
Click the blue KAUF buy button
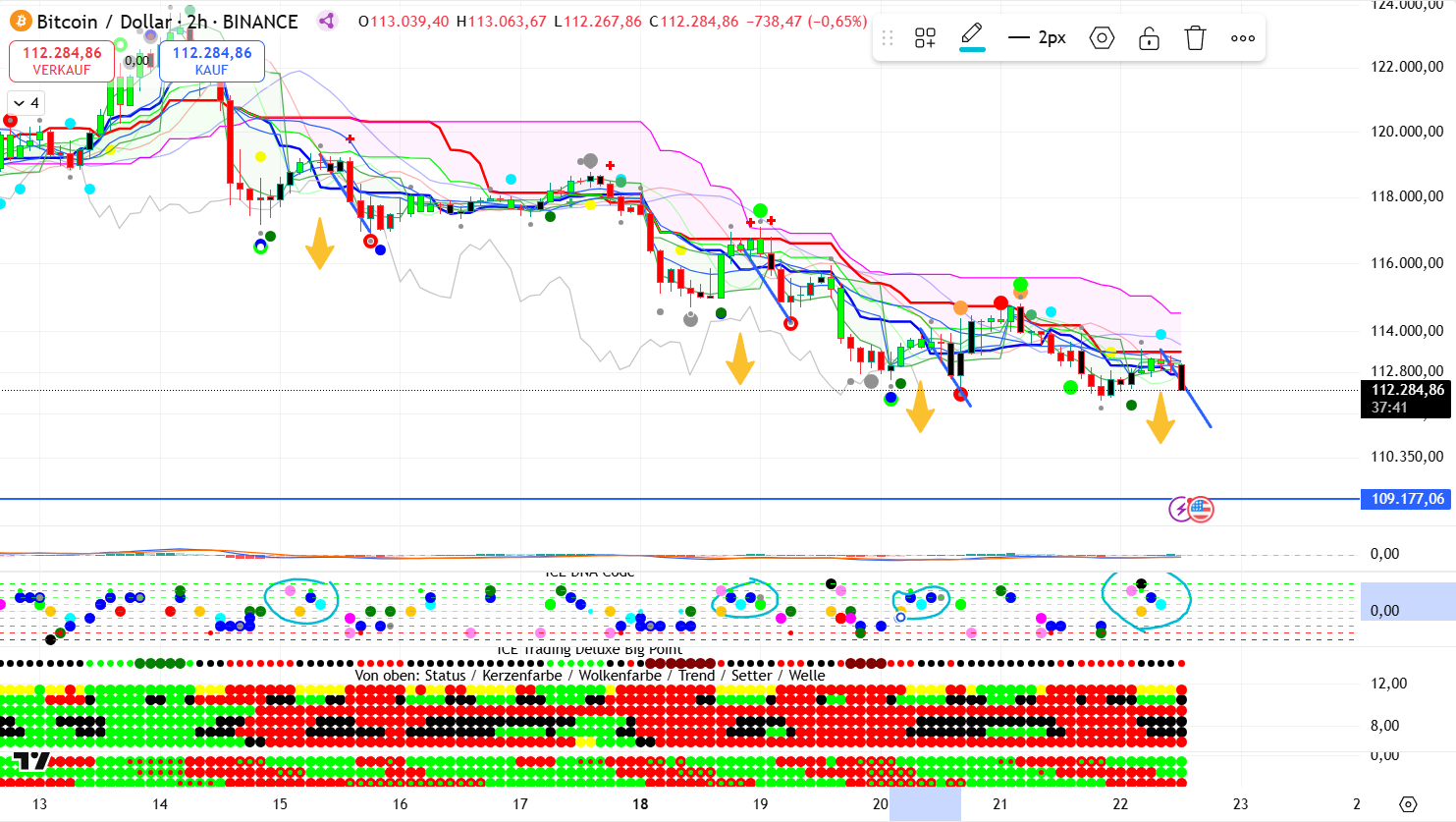(x=212, y=61)
